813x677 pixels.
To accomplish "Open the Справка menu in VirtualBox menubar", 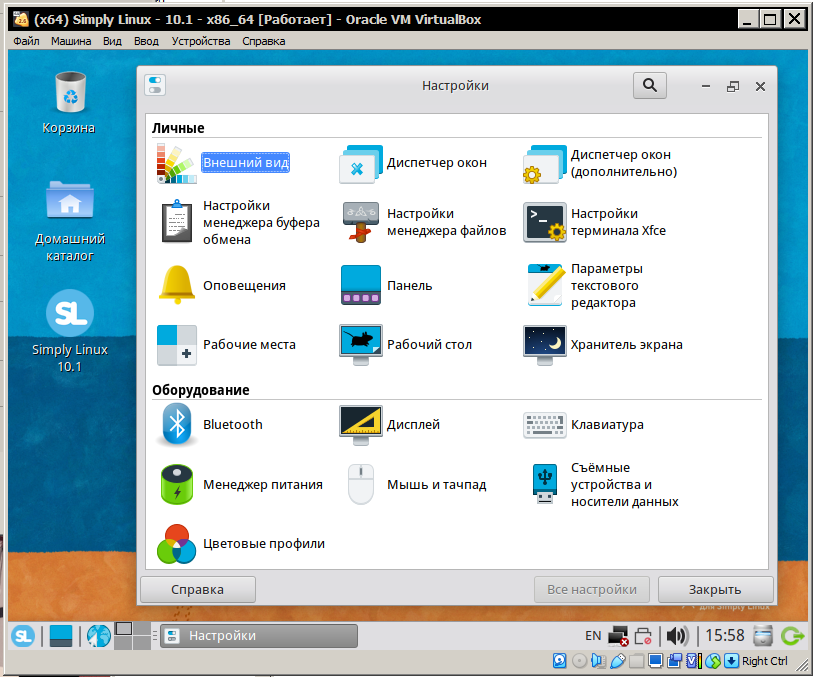I will coord(263,41).
